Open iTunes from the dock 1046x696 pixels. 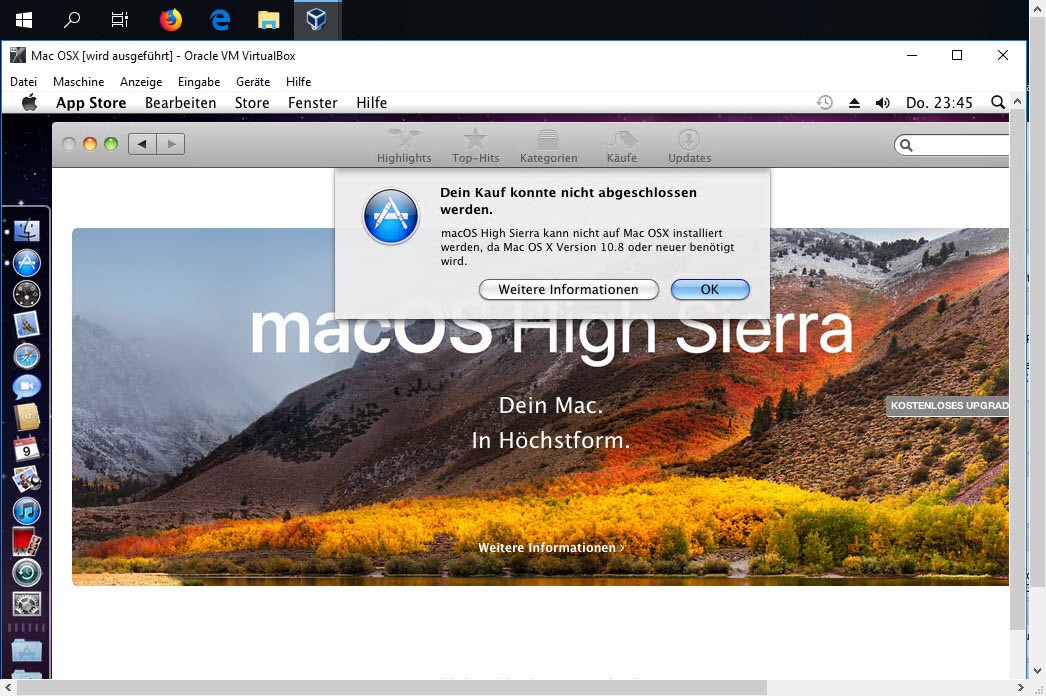click(x=27, y=510)
